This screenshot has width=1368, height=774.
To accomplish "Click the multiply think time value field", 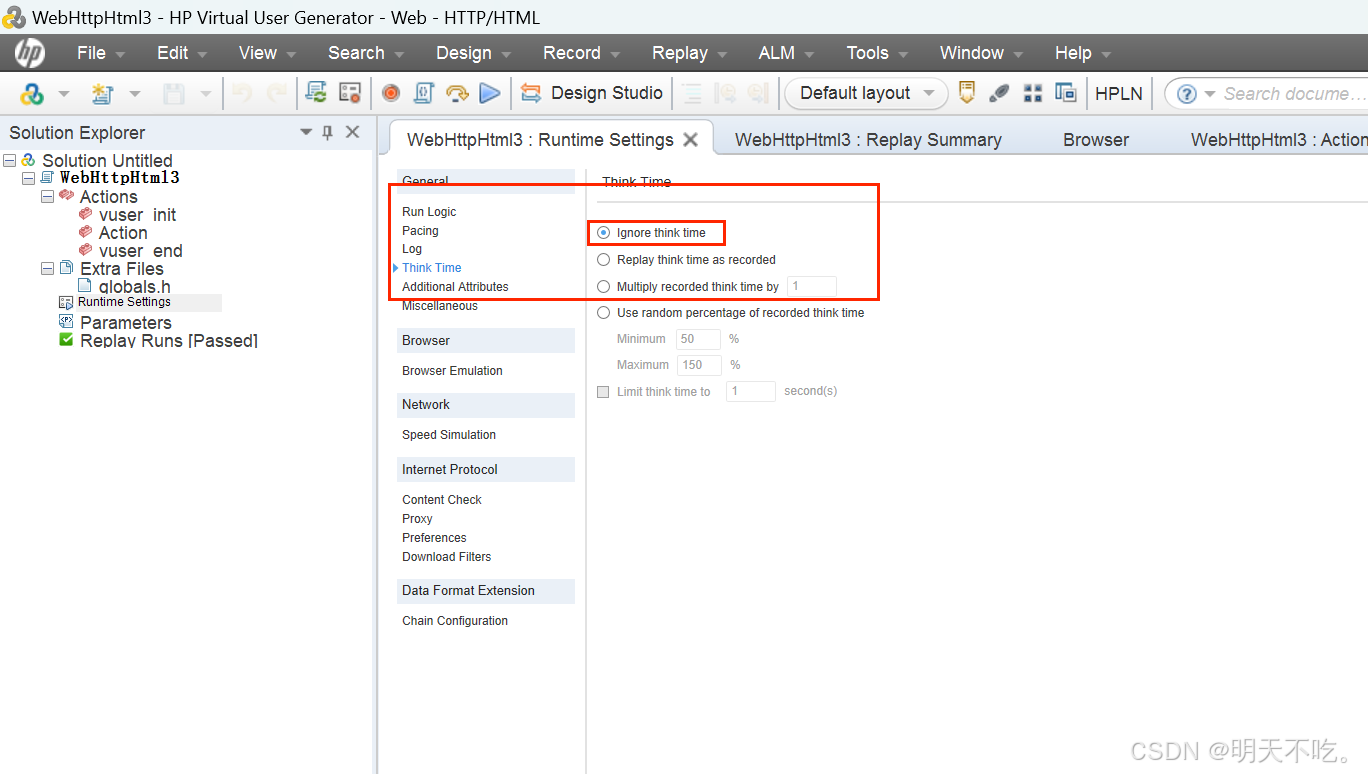I will point(812,287).
